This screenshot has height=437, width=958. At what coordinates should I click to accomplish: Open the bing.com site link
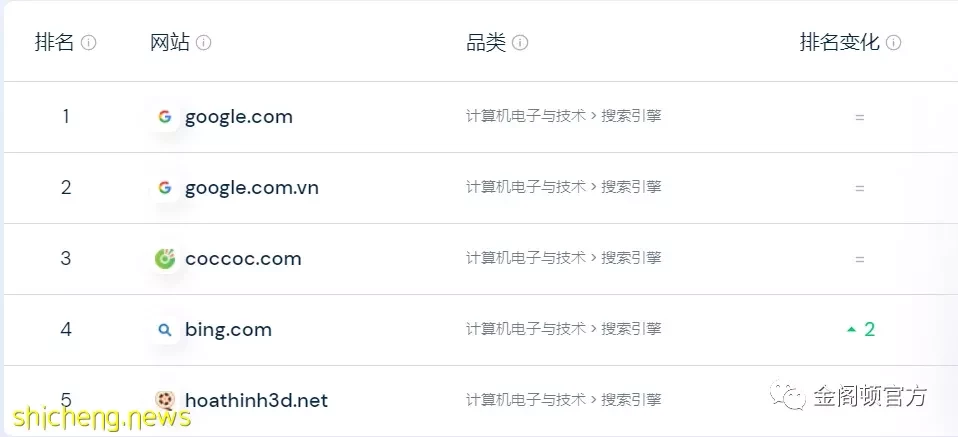tap(228, 329)
